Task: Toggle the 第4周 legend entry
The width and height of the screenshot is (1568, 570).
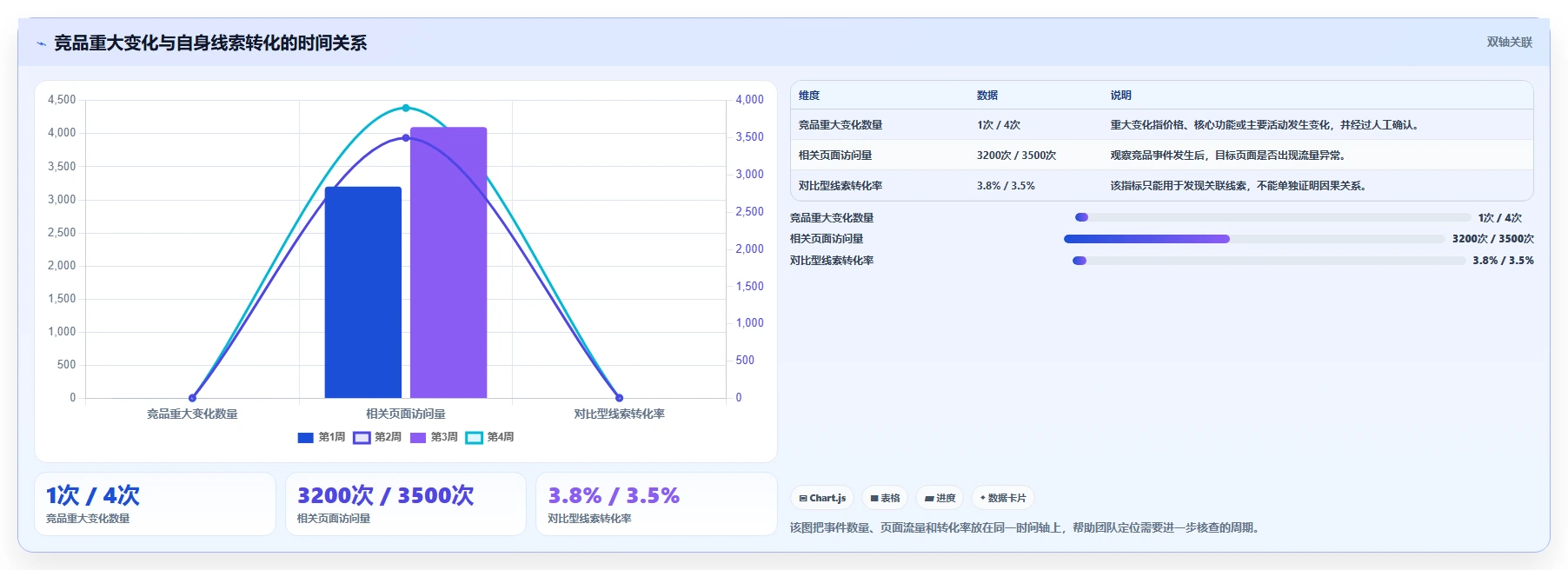Action: pos(489,437)
